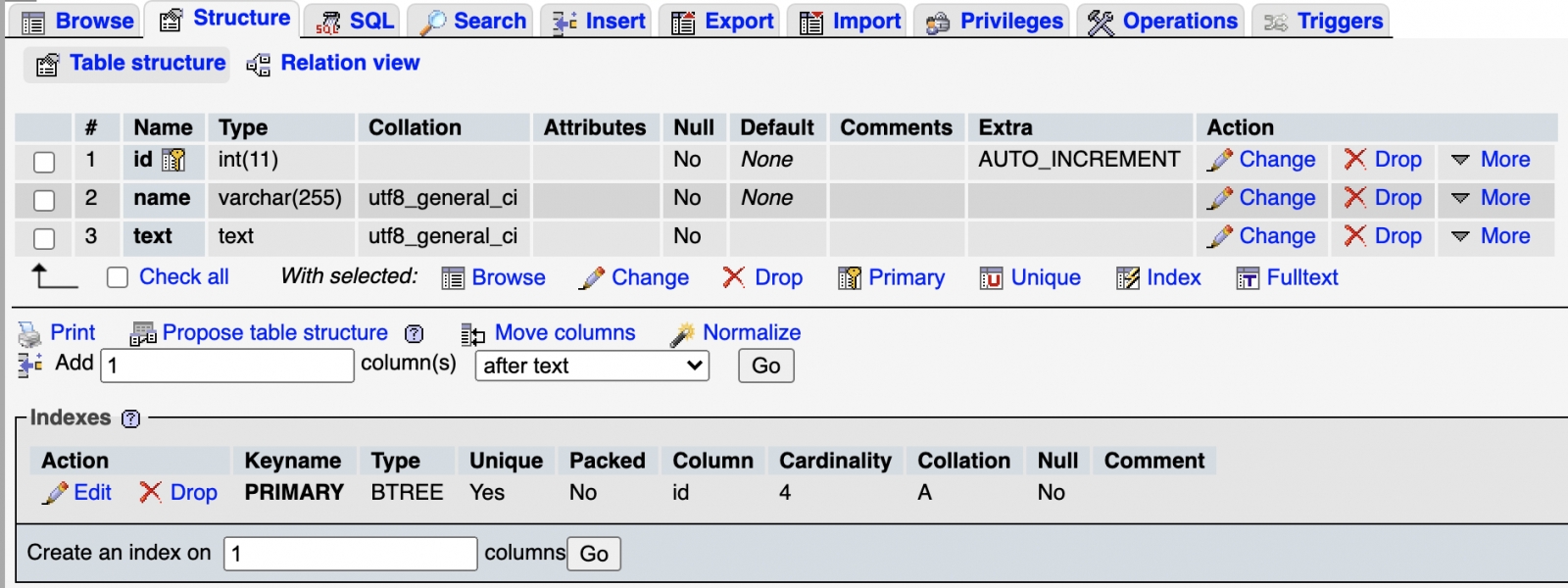Click the Fulltext index icon
Screen dimensions: 1568x588
point(1248,278)
